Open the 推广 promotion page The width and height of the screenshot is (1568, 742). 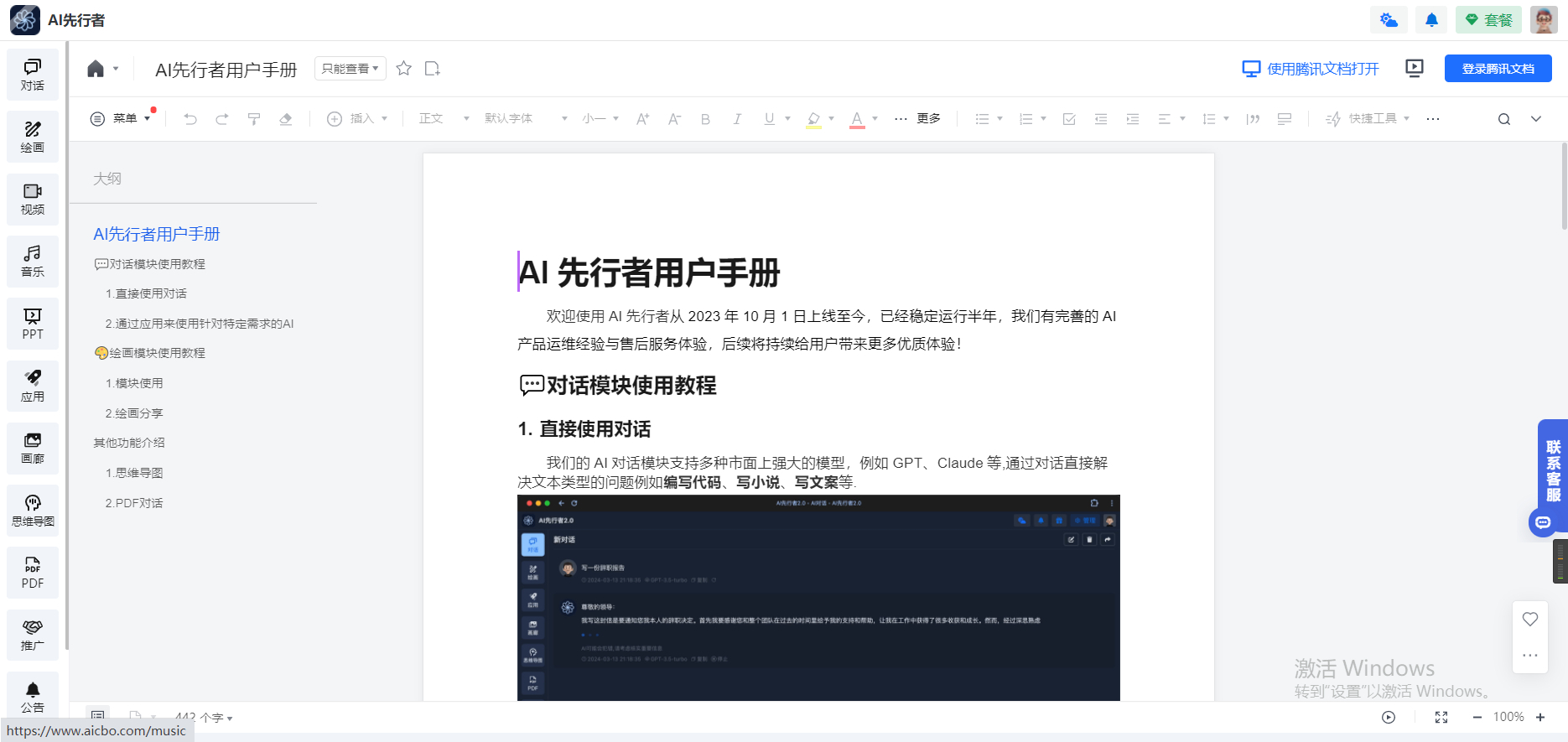[33, 636]
